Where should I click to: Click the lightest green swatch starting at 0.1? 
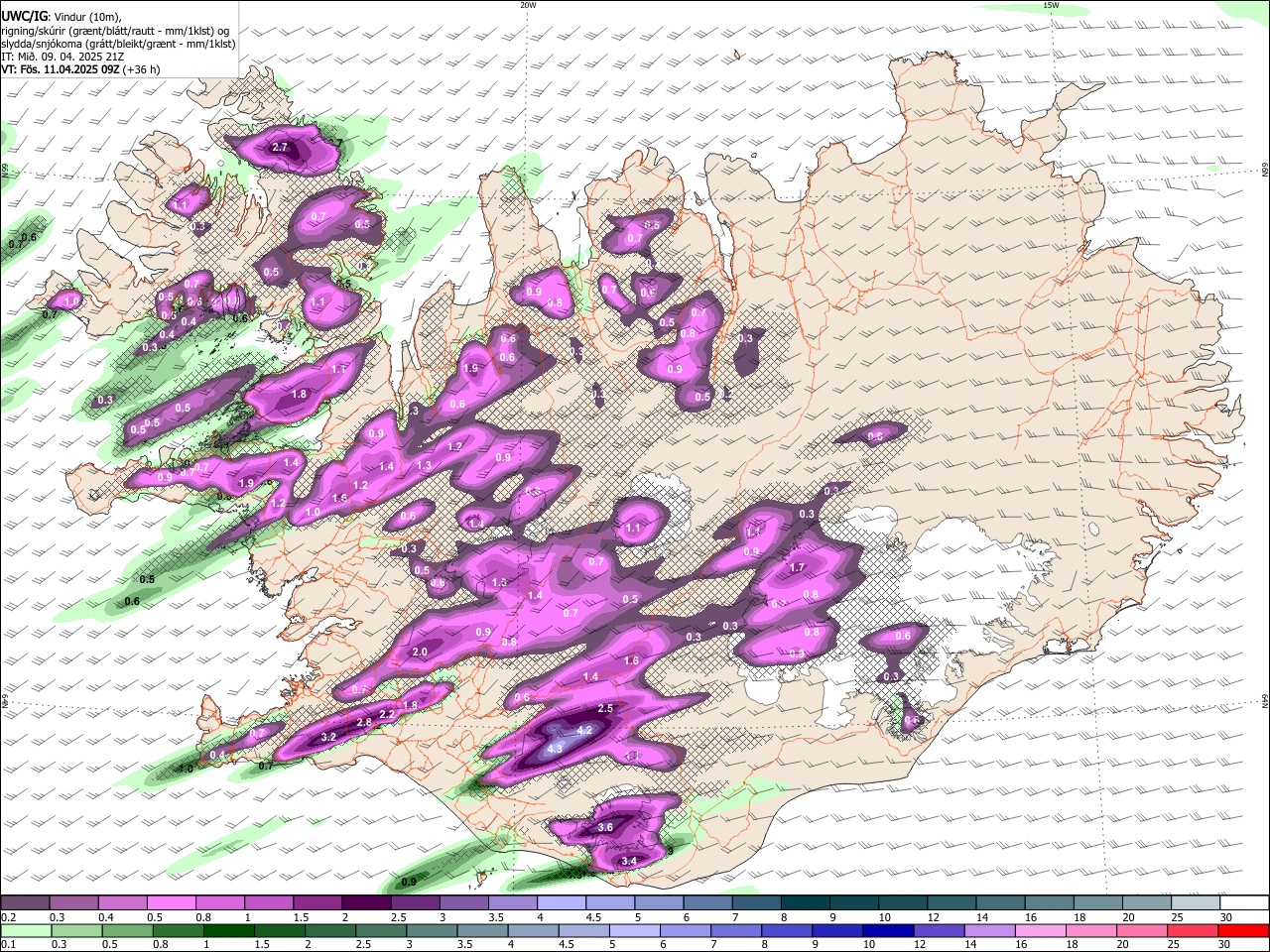26,931
